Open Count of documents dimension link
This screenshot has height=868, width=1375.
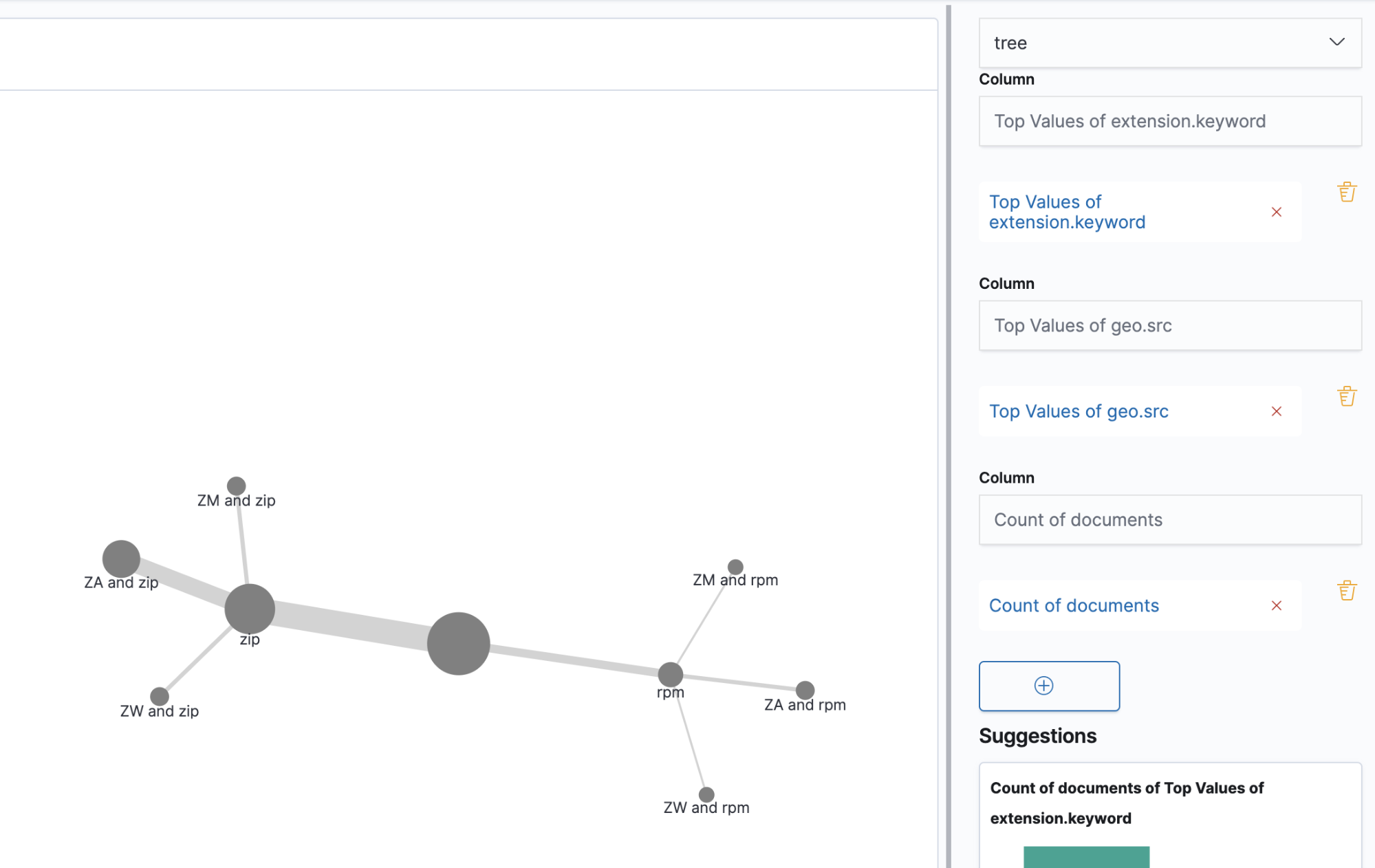(1074, 606)
